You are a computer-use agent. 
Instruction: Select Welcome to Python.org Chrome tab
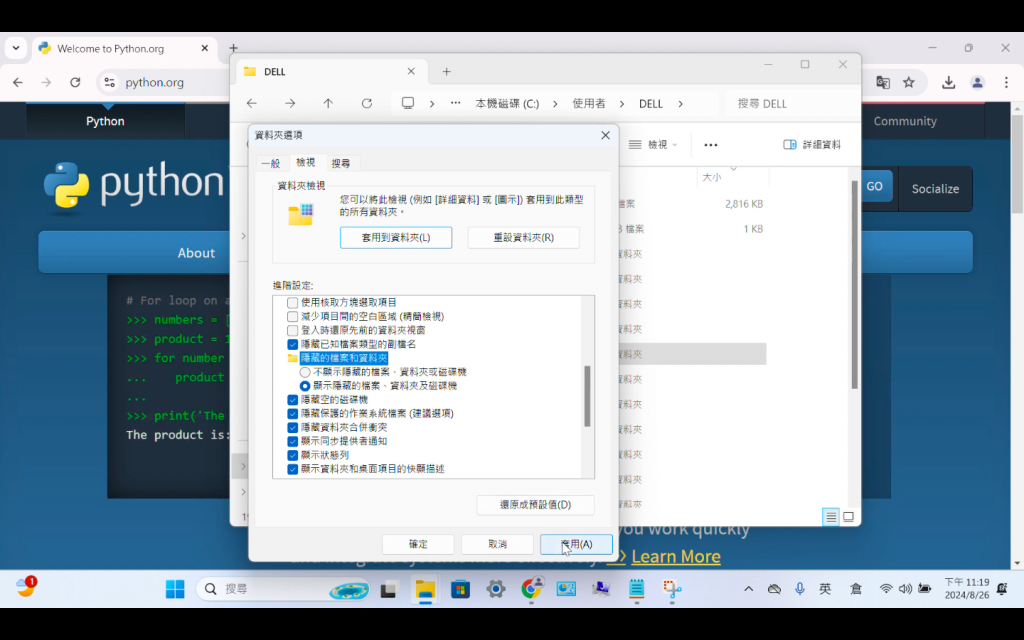[124, 48]
